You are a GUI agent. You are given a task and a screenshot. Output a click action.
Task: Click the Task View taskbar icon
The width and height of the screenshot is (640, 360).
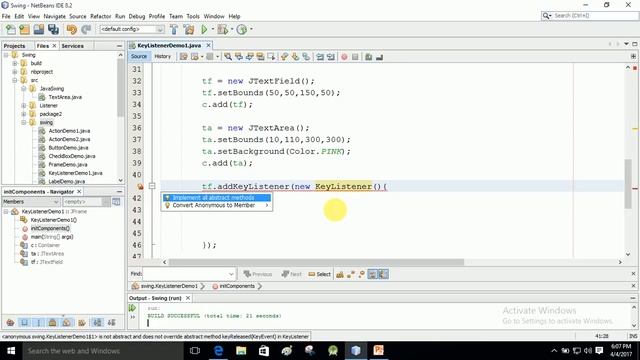[x=195, y=351]
